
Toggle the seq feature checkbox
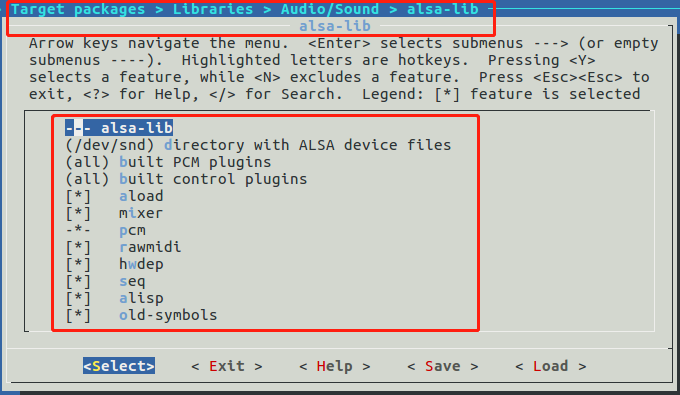click(x=78, y=281)
